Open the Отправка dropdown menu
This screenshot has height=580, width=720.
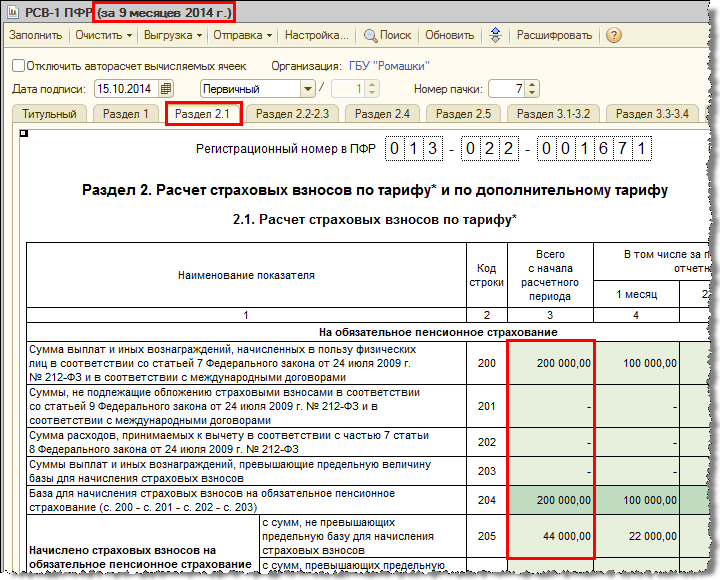242,35
